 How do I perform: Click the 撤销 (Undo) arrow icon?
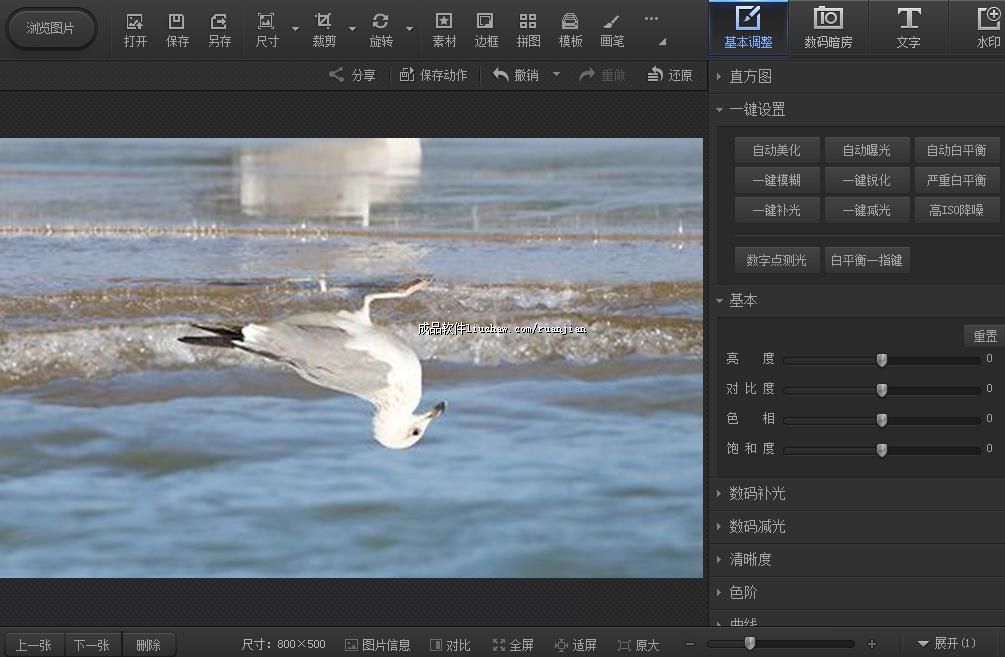pyautogui.click(x=501, y=75)
